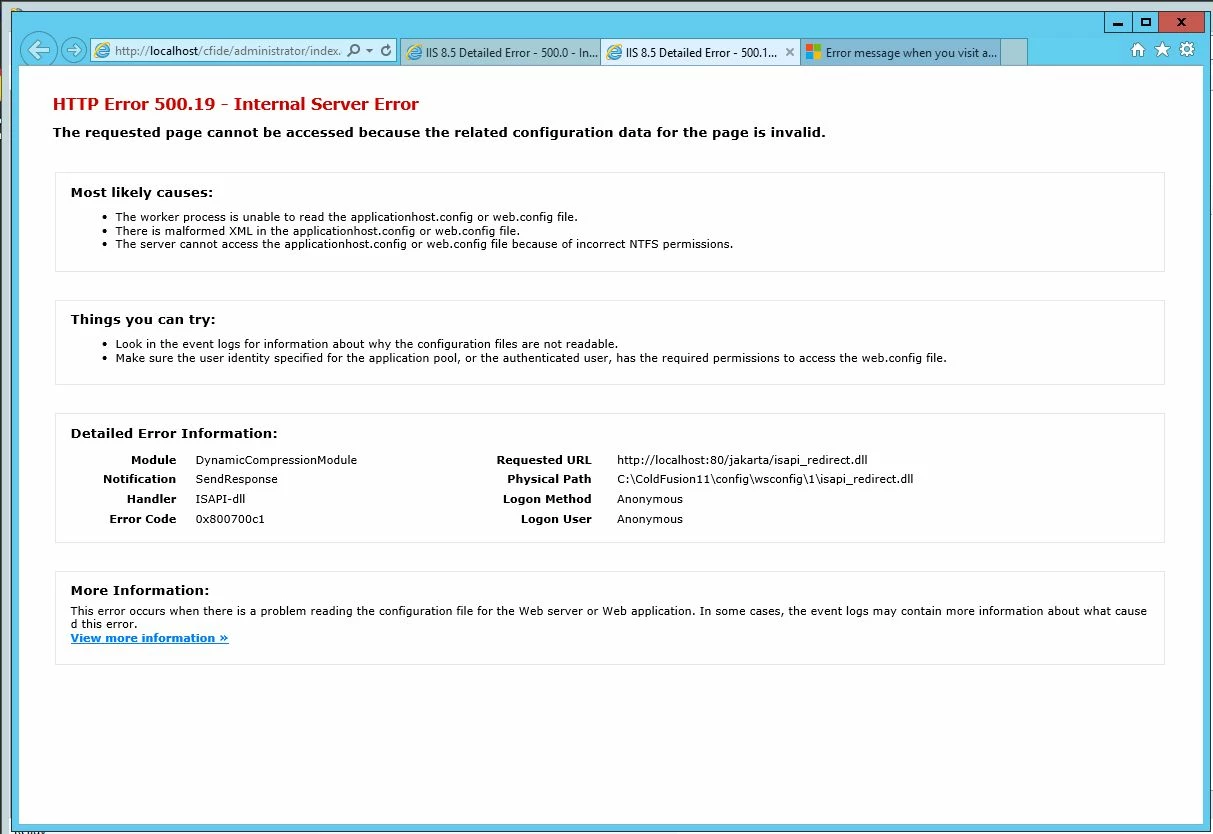Select the 'ISAPI-dll' handler value
The height and width of the screenshot is (834, 1213).
[220, 499]
